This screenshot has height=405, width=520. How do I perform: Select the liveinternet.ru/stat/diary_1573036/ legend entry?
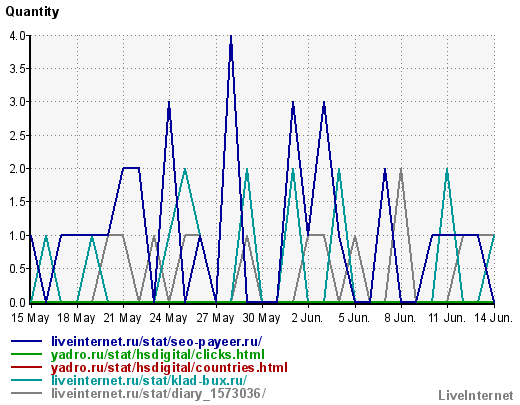pos(159,393)
